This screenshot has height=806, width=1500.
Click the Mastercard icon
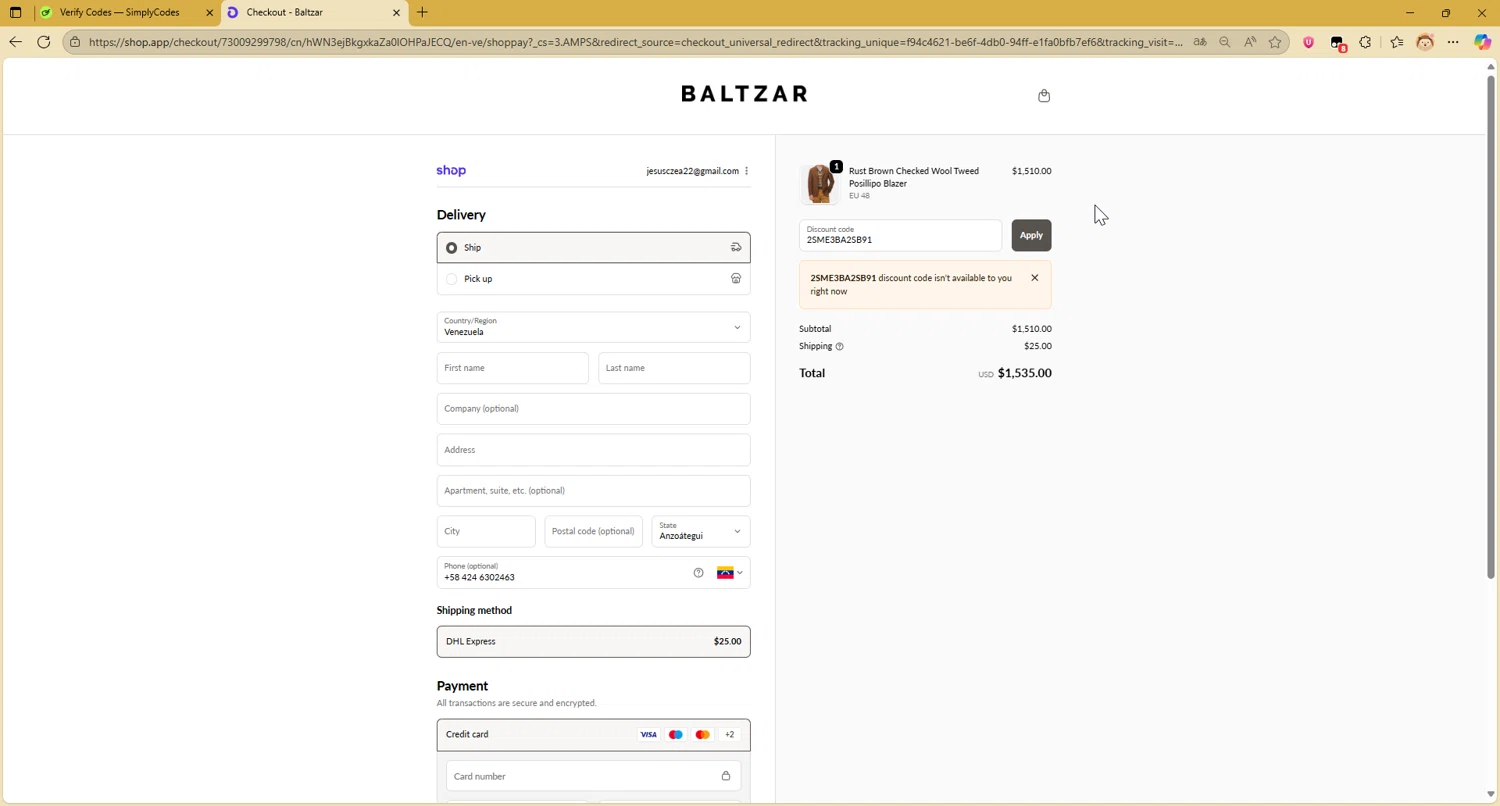click(702, 735)
